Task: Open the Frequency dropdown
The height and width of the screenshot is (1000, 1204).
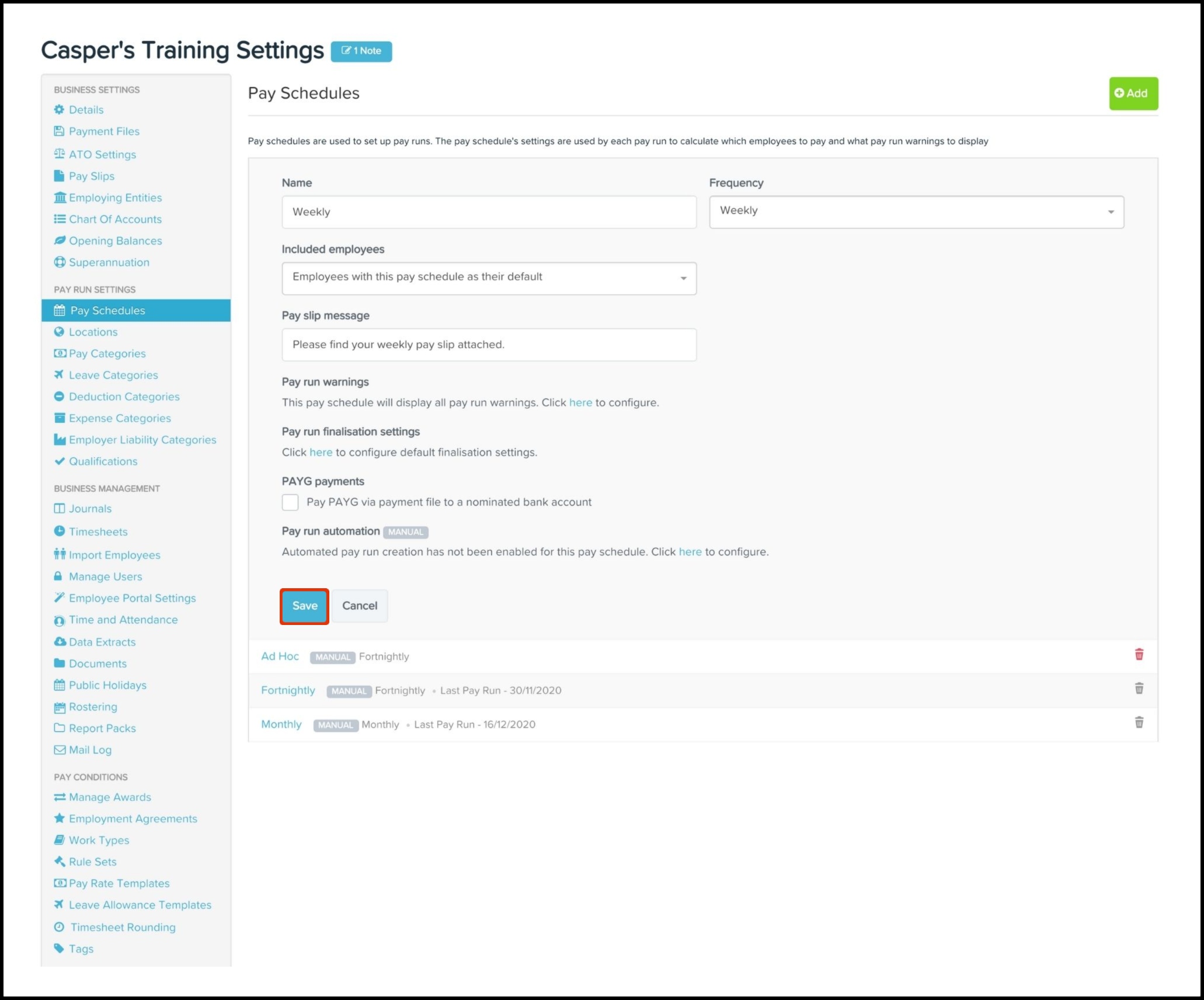Action: pyautogui.click(x=916, y=211)
